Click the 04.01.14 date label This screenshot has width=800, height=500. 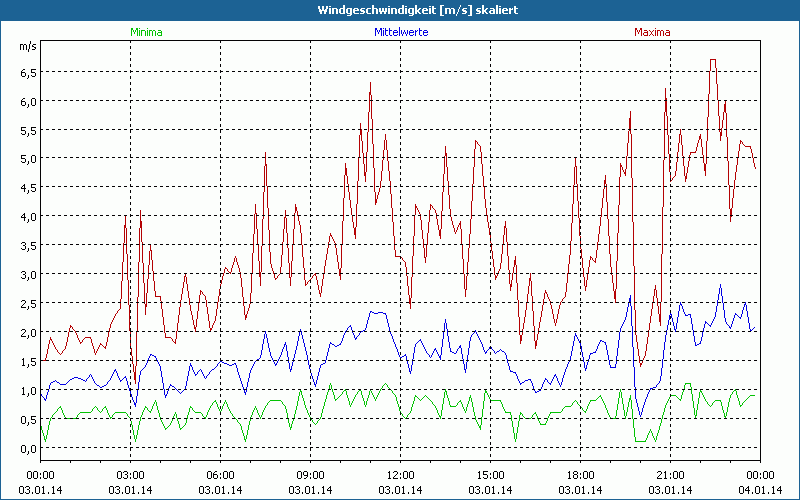tap(759, 489)
